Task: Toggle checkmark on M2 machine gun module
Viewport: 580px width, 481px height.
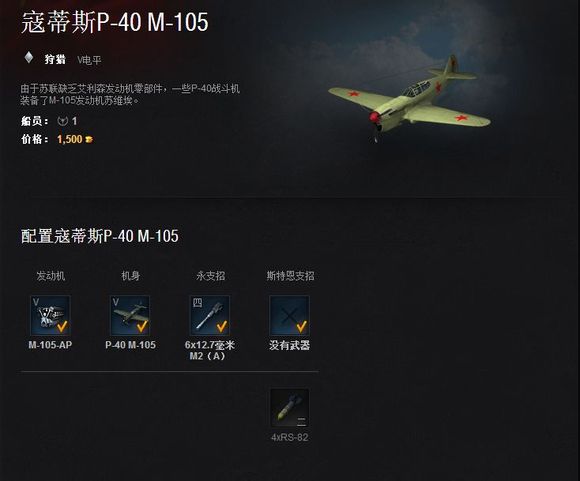Action: coord(222,326)
